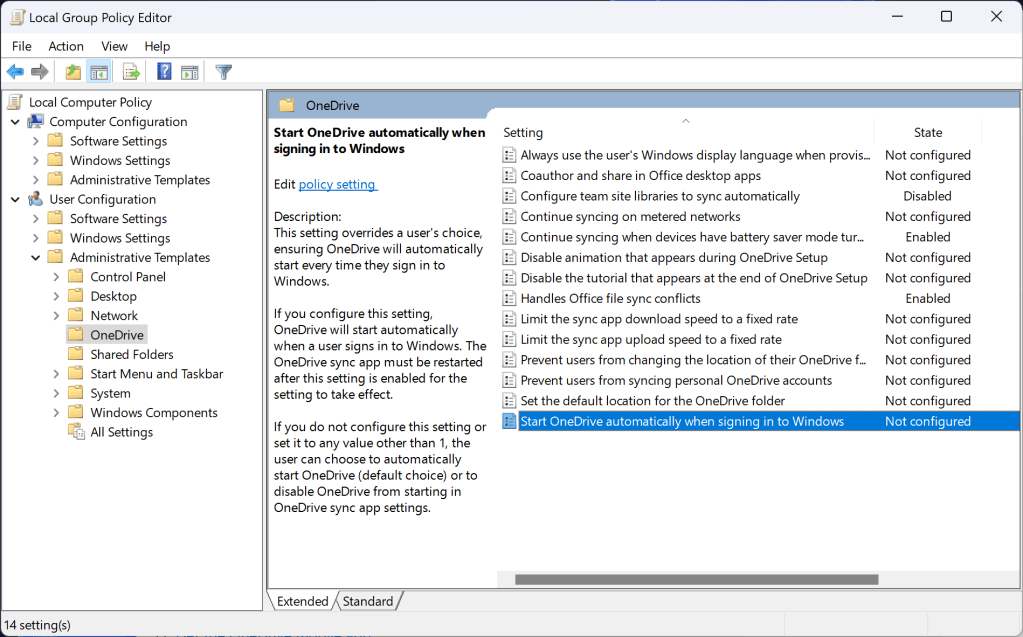Image resolution: width=1023 pixels, height=637 pixels.
Task: Toggle the Show/Hide Console Tree icon
Action: pyautogui.click(x=99, y=71)
